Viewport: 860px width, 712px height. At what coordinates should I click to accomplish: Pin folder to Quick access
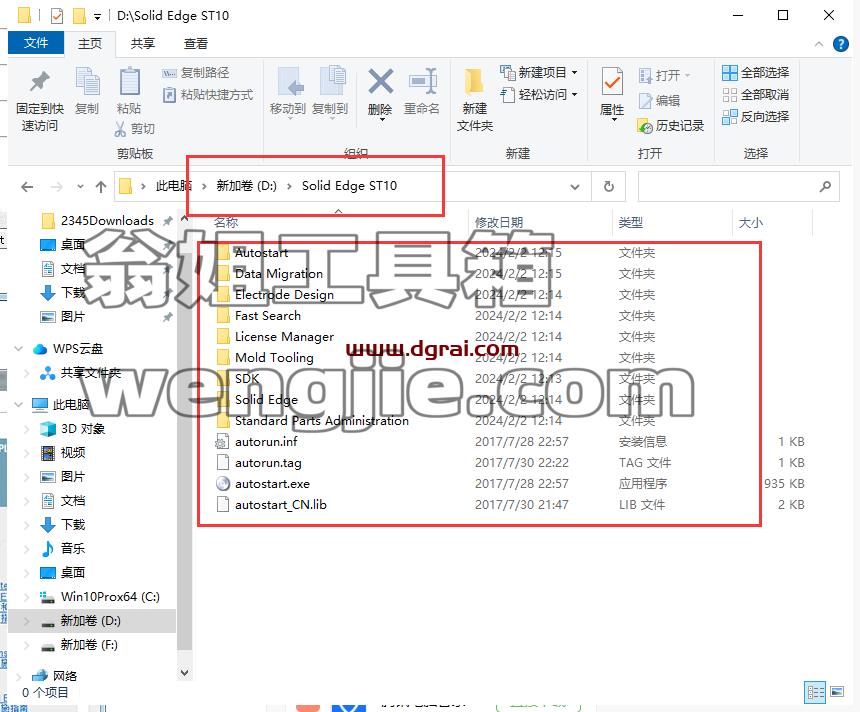click(x=39, y=101)
